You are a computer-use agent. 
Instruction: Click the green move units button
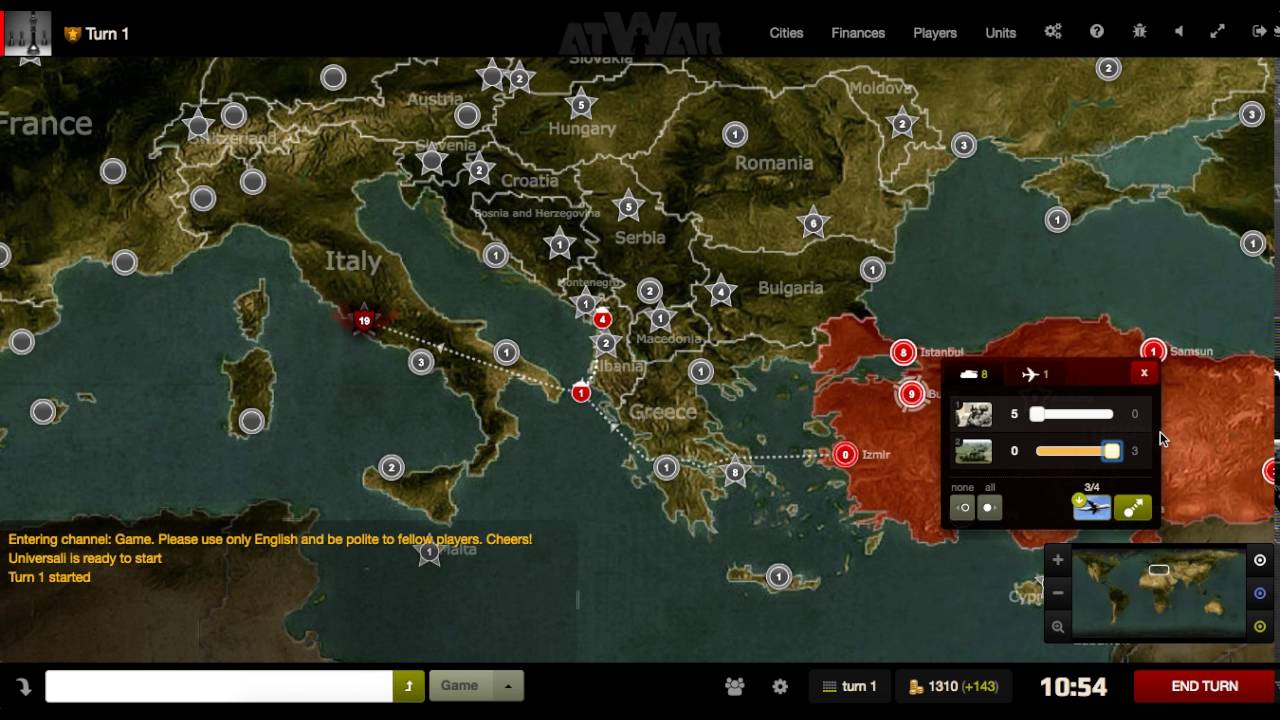(1133, 507)
